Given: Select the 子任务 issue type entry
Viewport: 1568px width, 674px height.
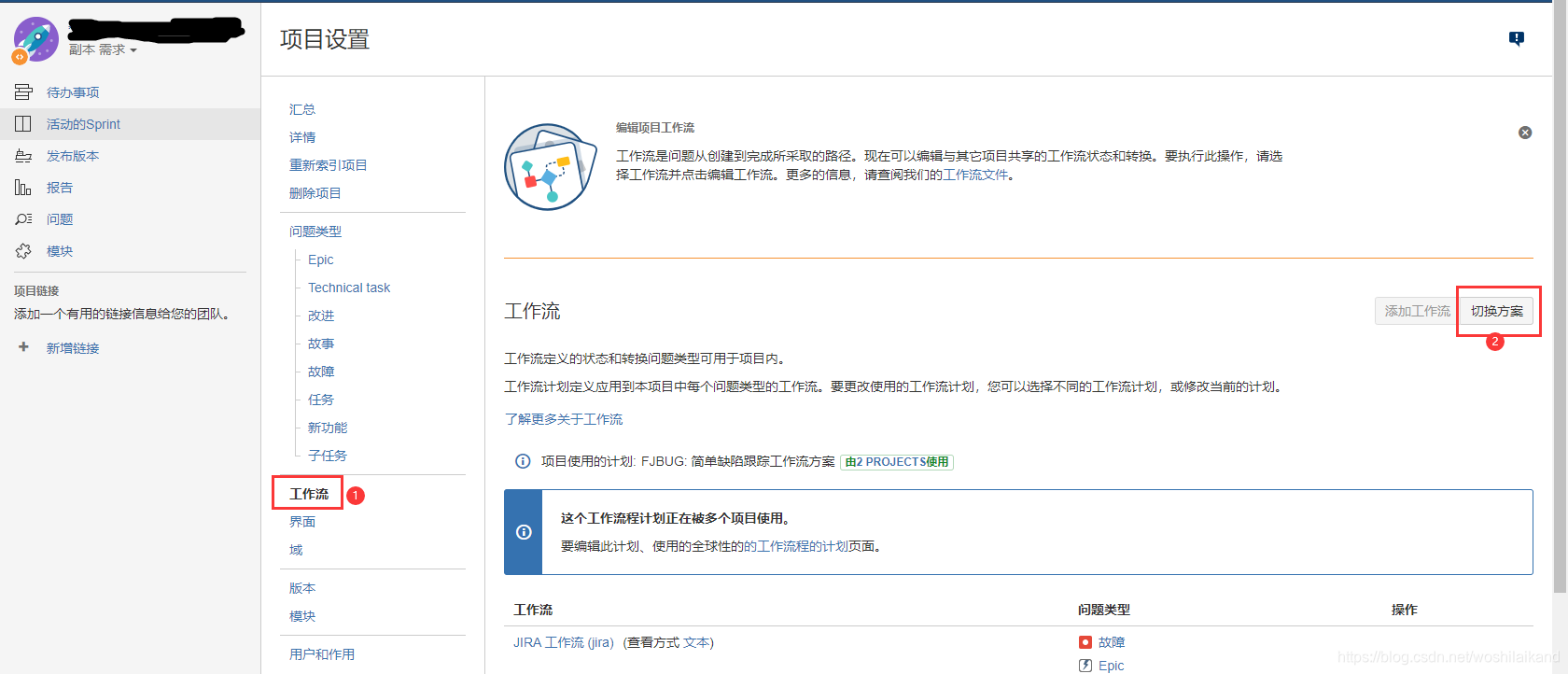Looking at the screenshot, I should coord(328,456).
